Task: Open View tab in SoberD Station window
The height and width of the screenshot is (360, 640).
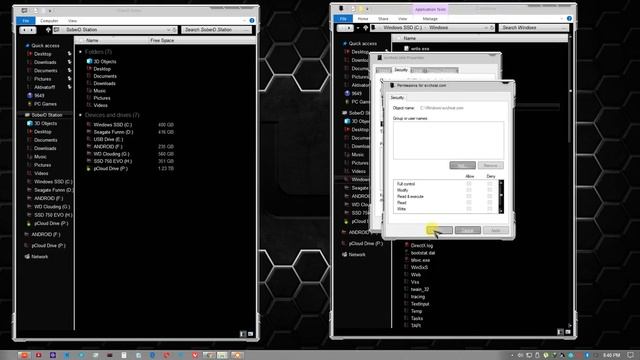Action: pyautogui.click(x=72, y=20)
